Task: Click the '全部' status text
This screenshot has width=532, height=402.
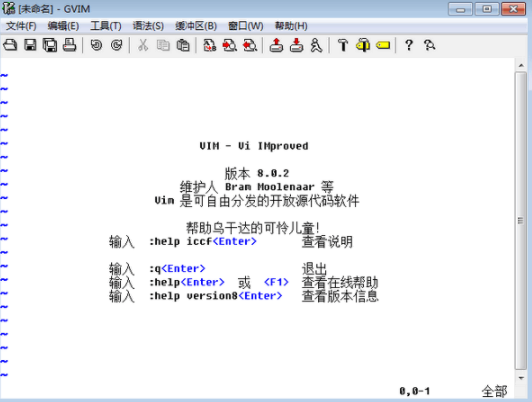Action: (x=494, y=391)
